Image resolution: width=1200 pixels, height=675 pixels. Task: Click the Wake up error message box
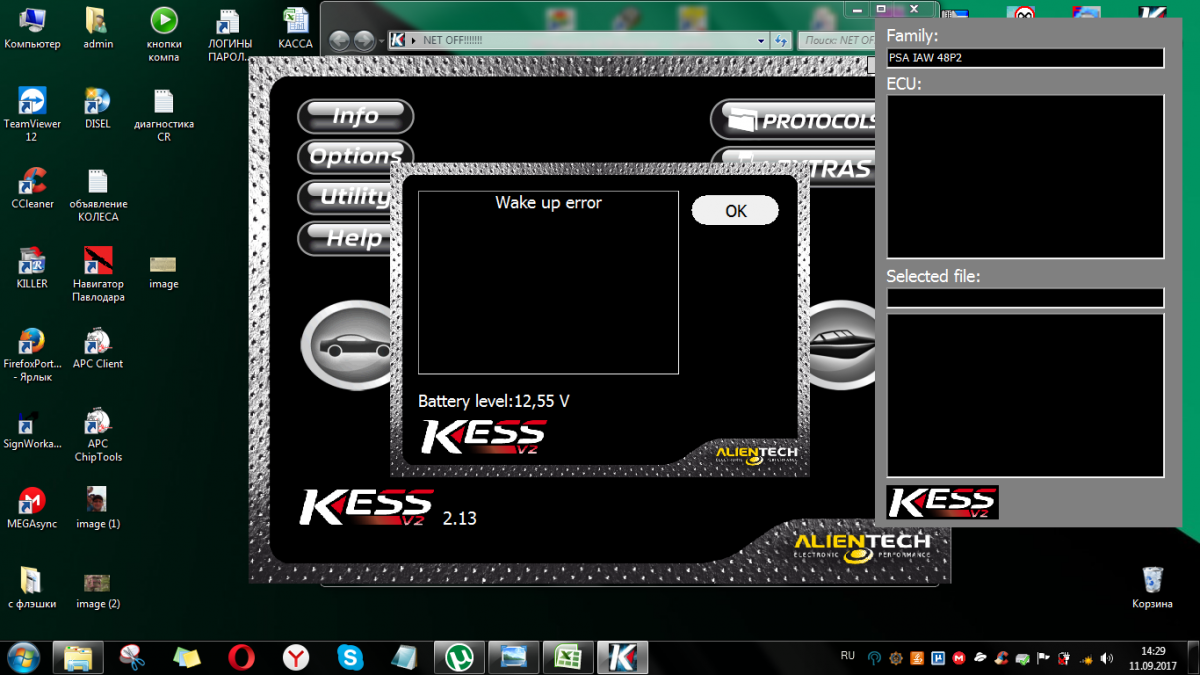coord(548,283)
